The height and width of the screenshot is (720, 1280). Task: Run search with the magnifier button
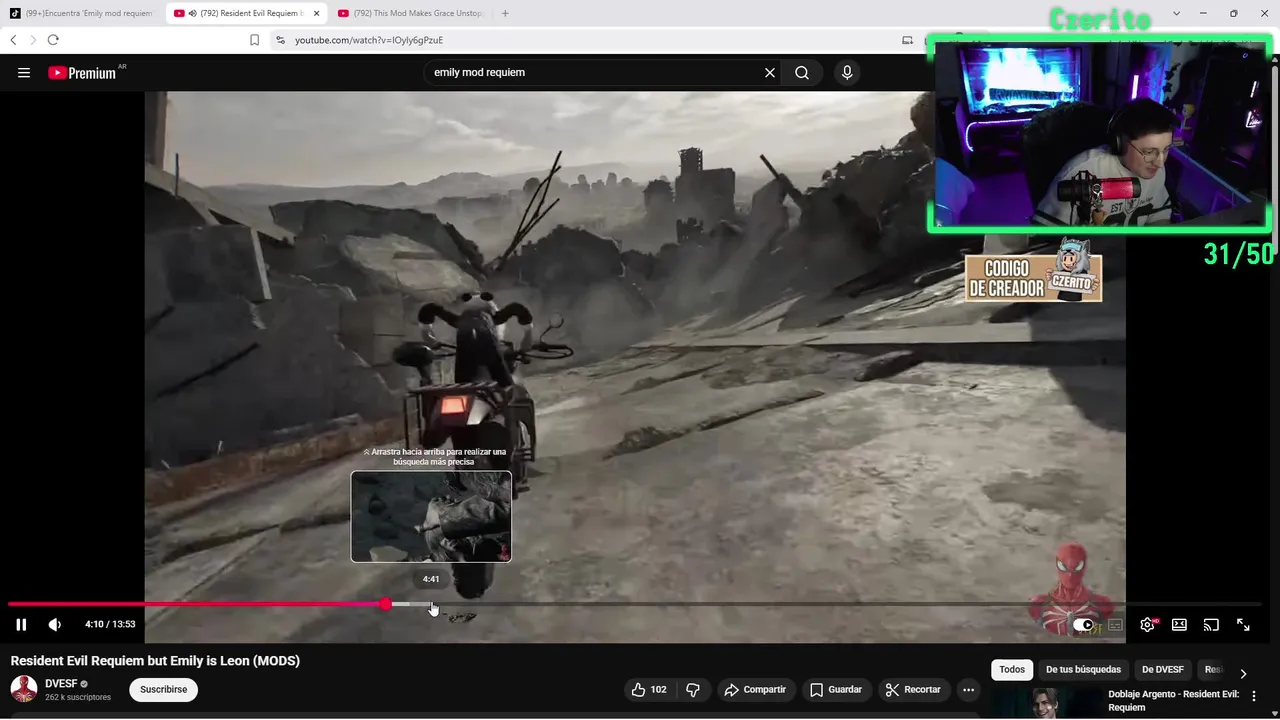pyautogui.click(x=802, y=73)
